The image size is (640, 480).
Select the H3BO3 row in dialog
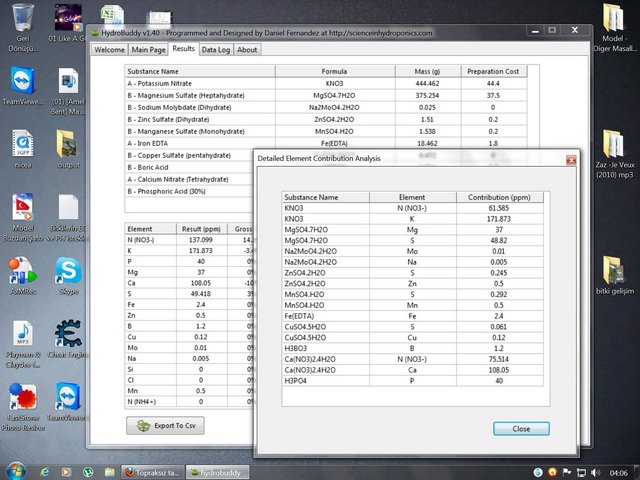[413, 349]
